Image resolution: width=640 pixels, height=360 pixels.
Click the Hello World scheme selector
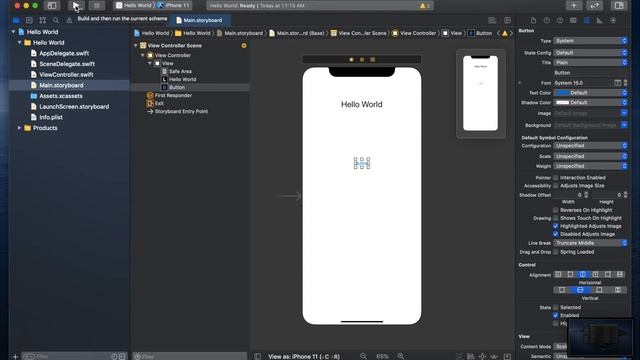tap(133, 5)
